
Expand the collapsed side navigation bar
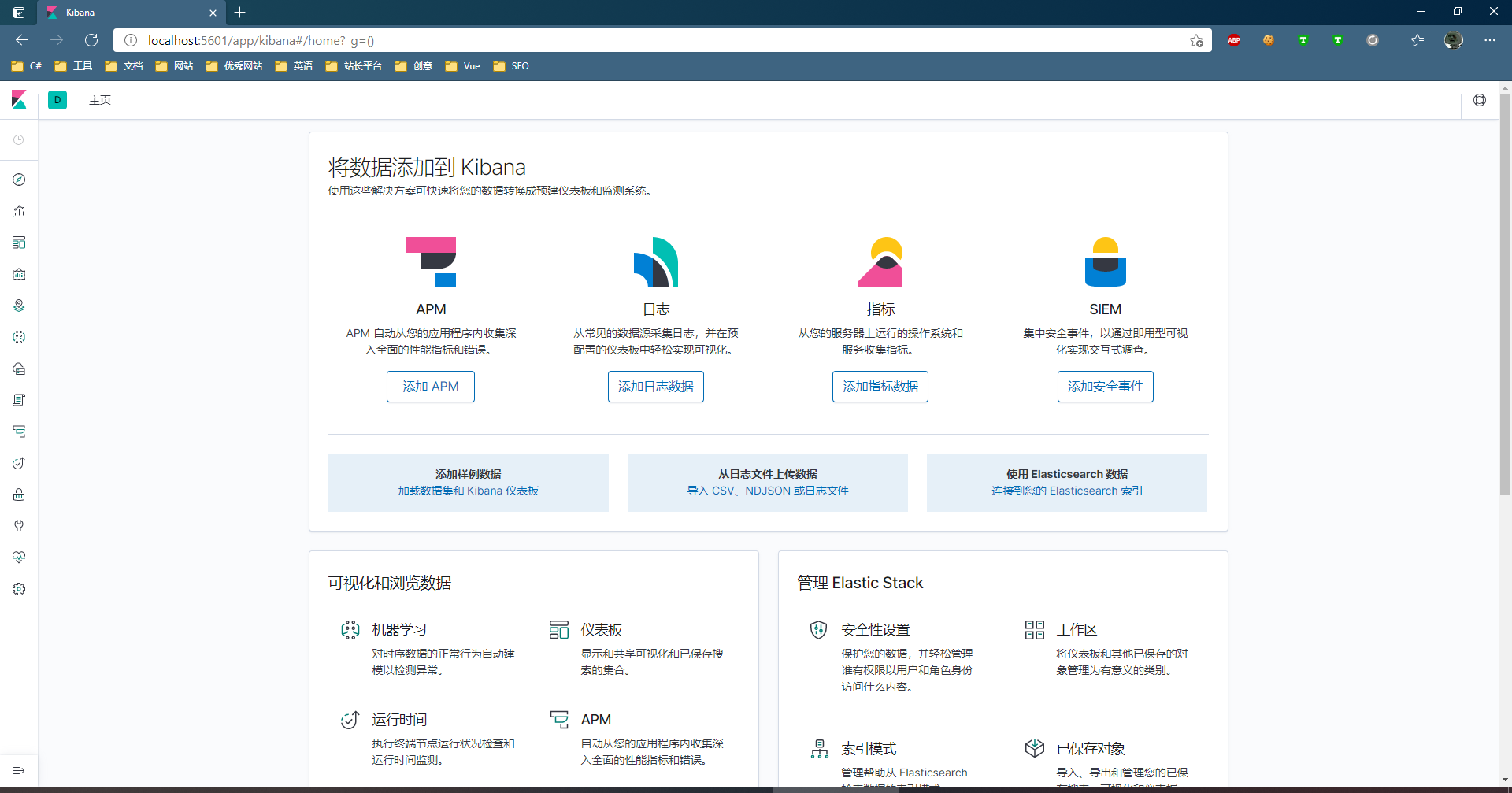pyautogui.click(x=19, y=770)
